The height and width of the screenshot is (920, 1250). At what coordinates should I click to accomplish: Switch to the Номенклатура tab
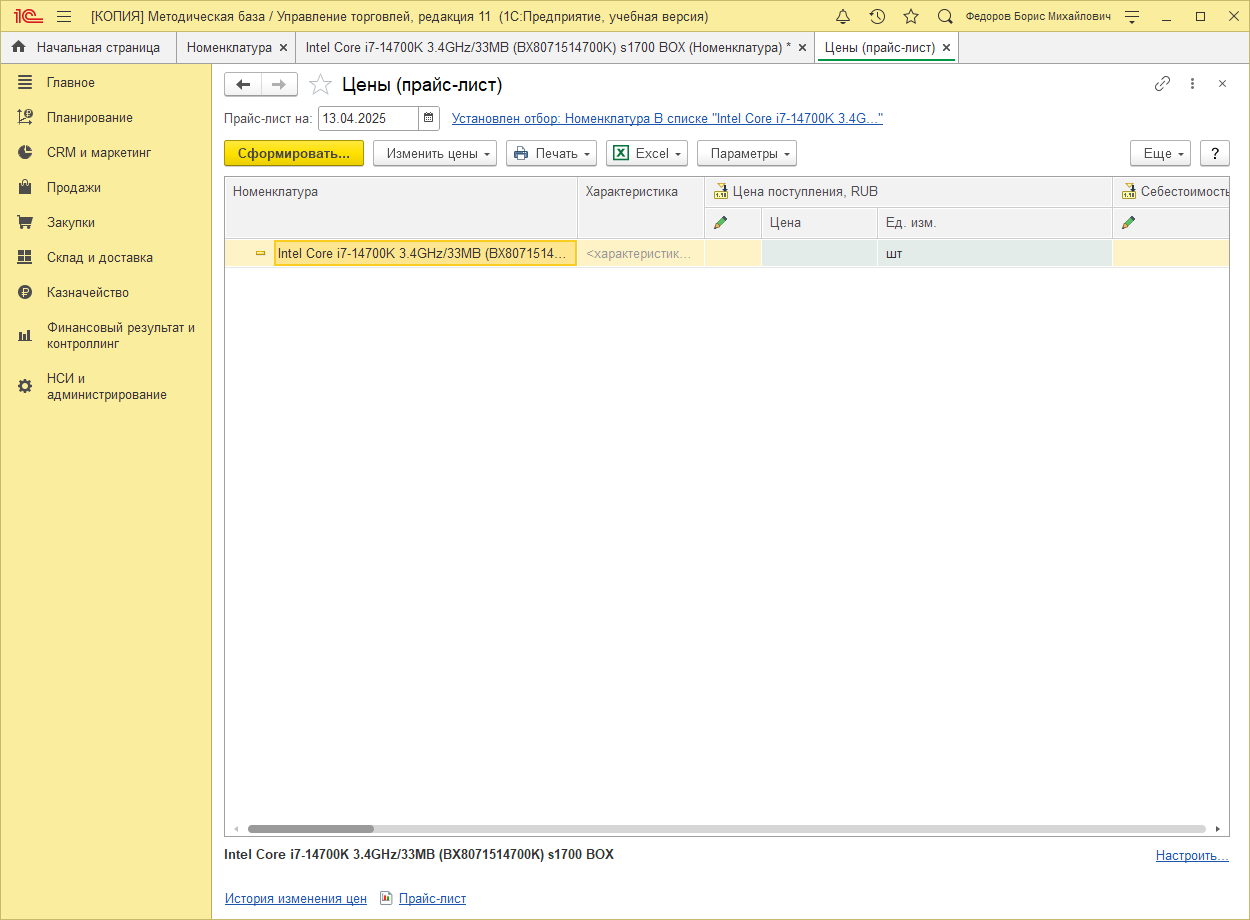[229, 47]
